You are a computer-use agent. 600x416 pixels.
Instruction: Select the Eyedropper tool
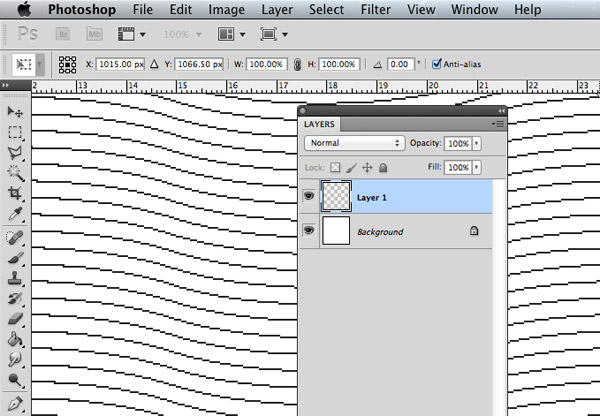[15, 214]
